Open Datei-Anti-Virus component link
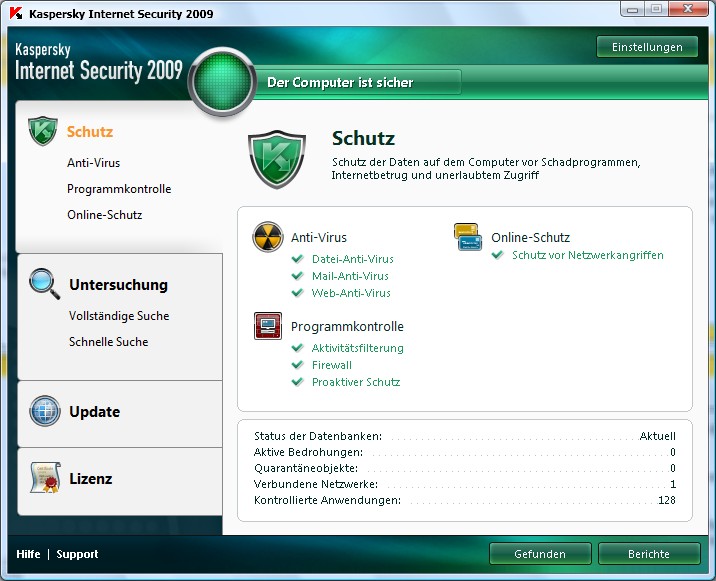Viewport: 716px width, 581px height. pos(353,259)
